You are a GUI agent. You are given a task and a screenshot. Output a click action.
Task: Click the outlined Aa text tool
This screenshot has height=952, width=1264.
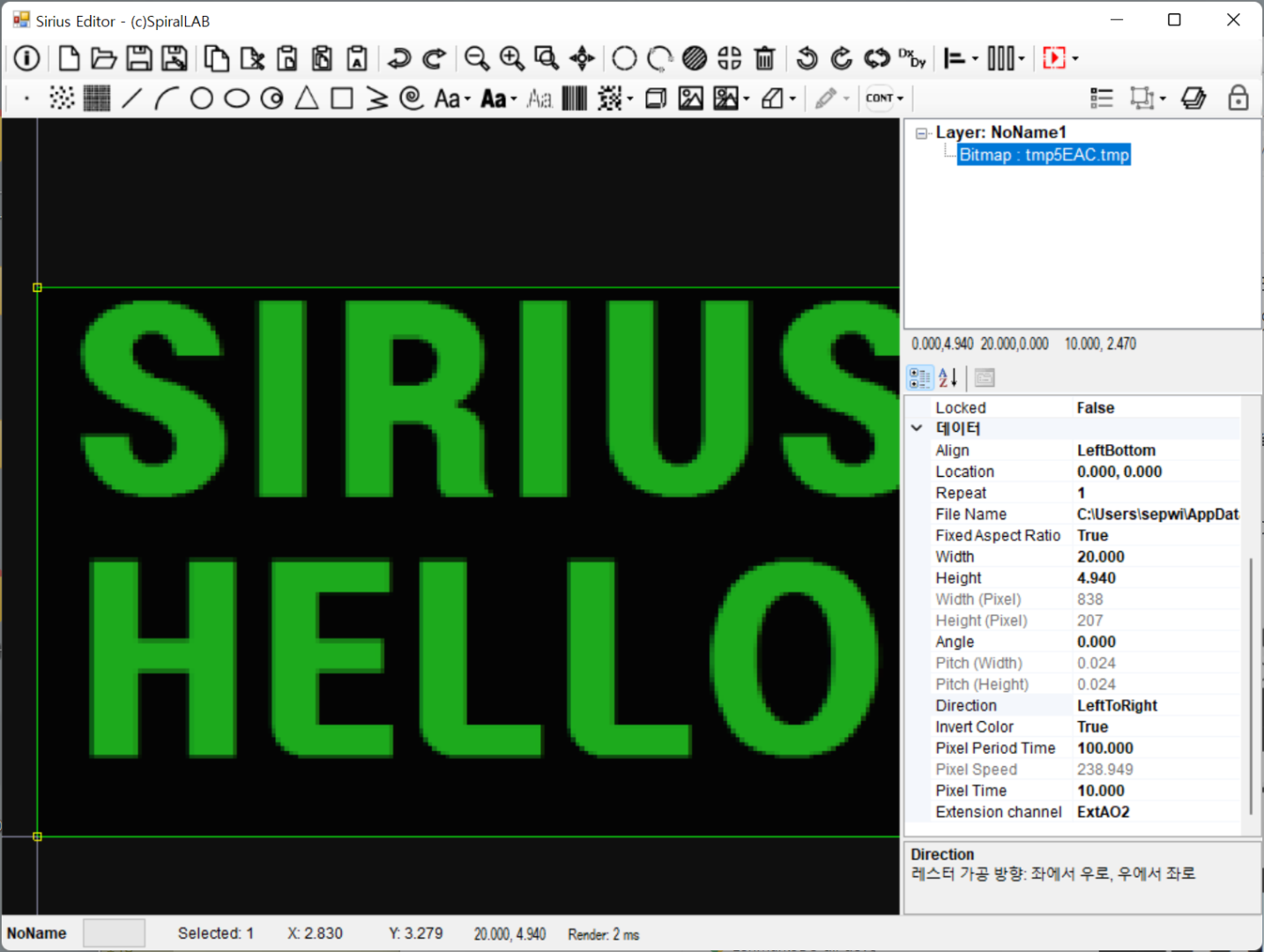pyautogui.click(x=539, y=98)
